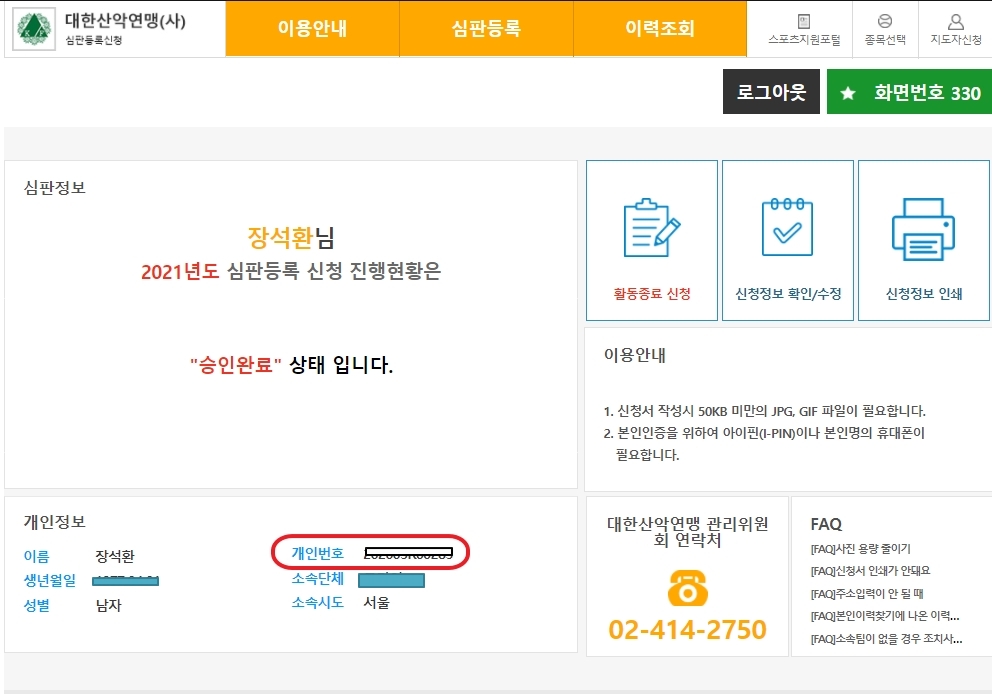The height and width of the screenshot is (694, 992).
Task: Click phone number 02-414-2750
Action: click(688, 629)
